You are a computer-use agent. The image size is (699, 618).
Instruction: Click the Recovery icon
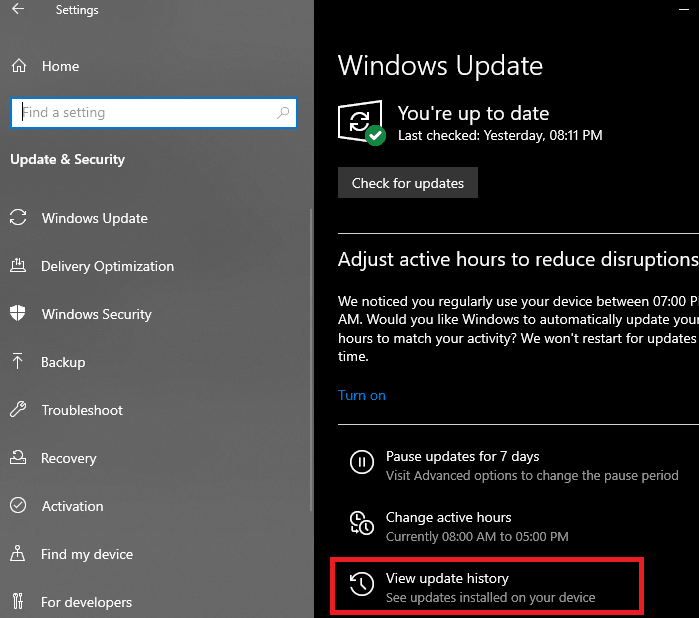point(18,457)
